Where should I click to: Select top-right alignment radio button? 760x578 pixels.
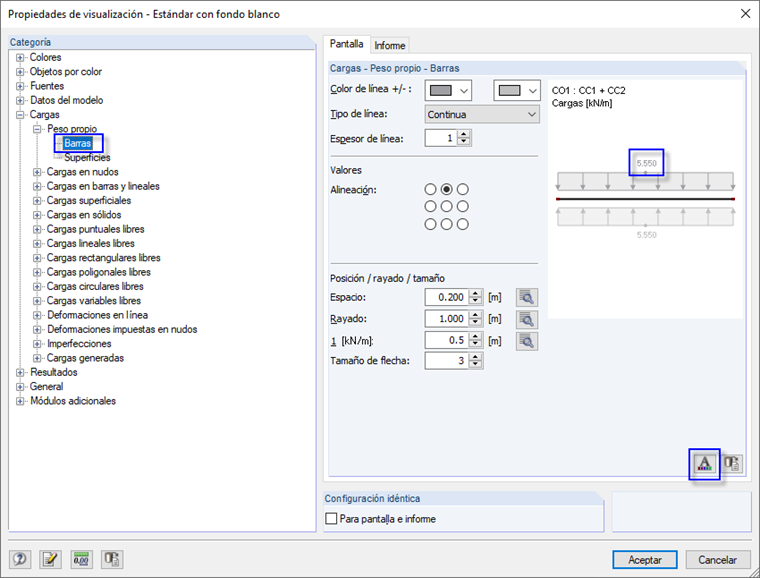(463, 189)
